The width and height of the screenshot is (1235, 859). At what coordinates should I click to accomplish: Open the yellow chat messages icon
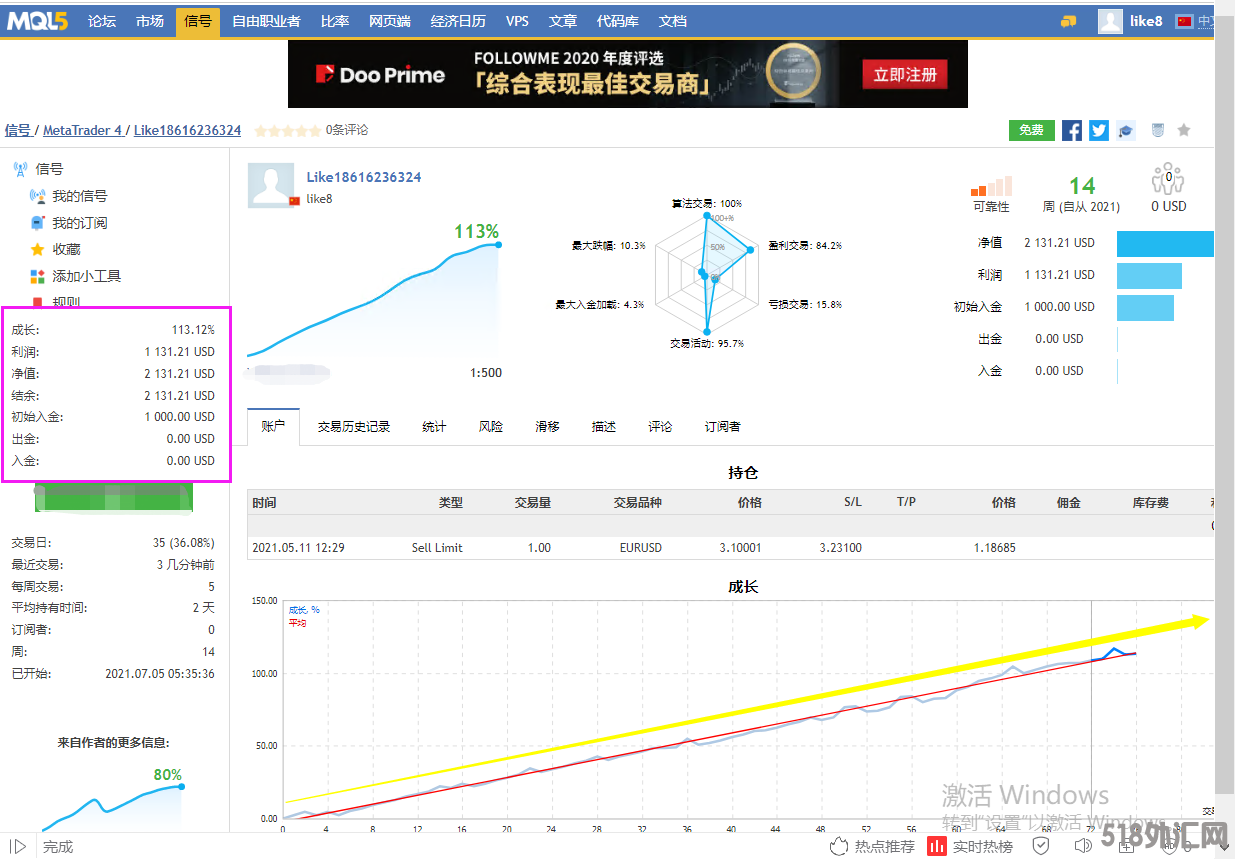tap(1069, 21)
